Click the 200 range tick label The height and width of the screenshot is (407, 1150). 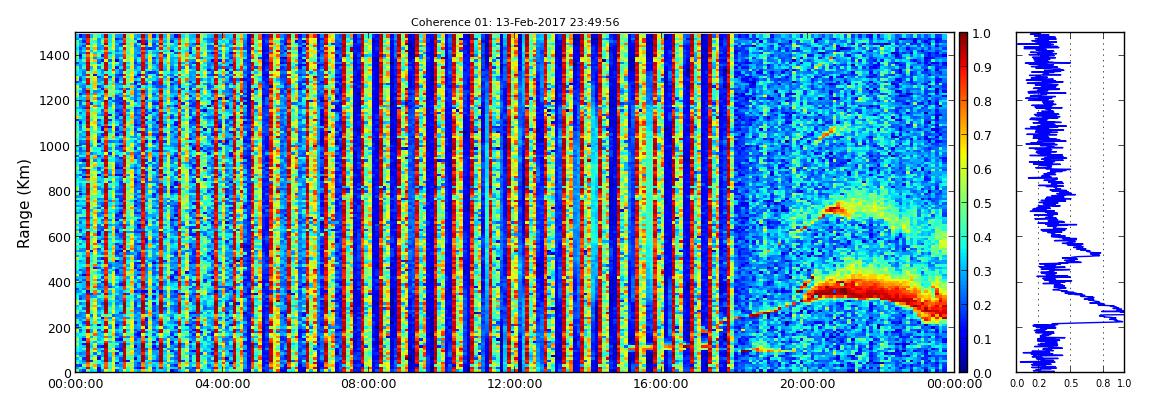[x=59, y=328]
